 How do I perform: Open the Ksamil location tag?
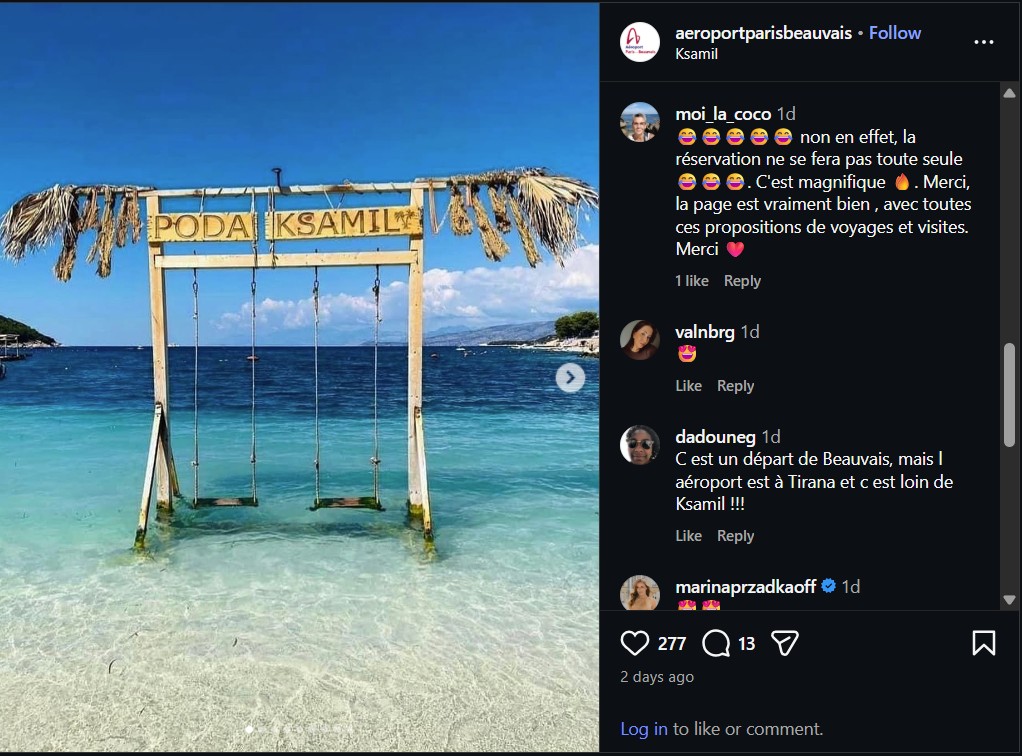[x=697, y=54]
